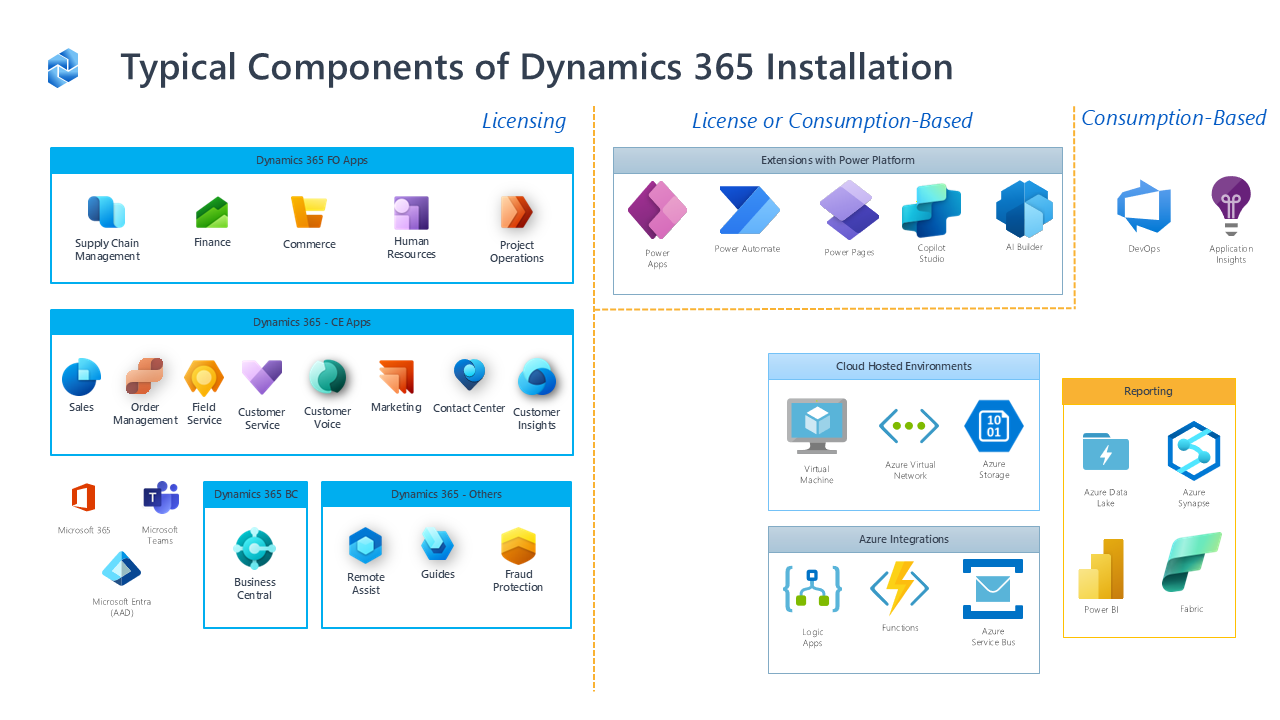
Task: Open the Azure Storage icon
Action: (x=994, y=426)
